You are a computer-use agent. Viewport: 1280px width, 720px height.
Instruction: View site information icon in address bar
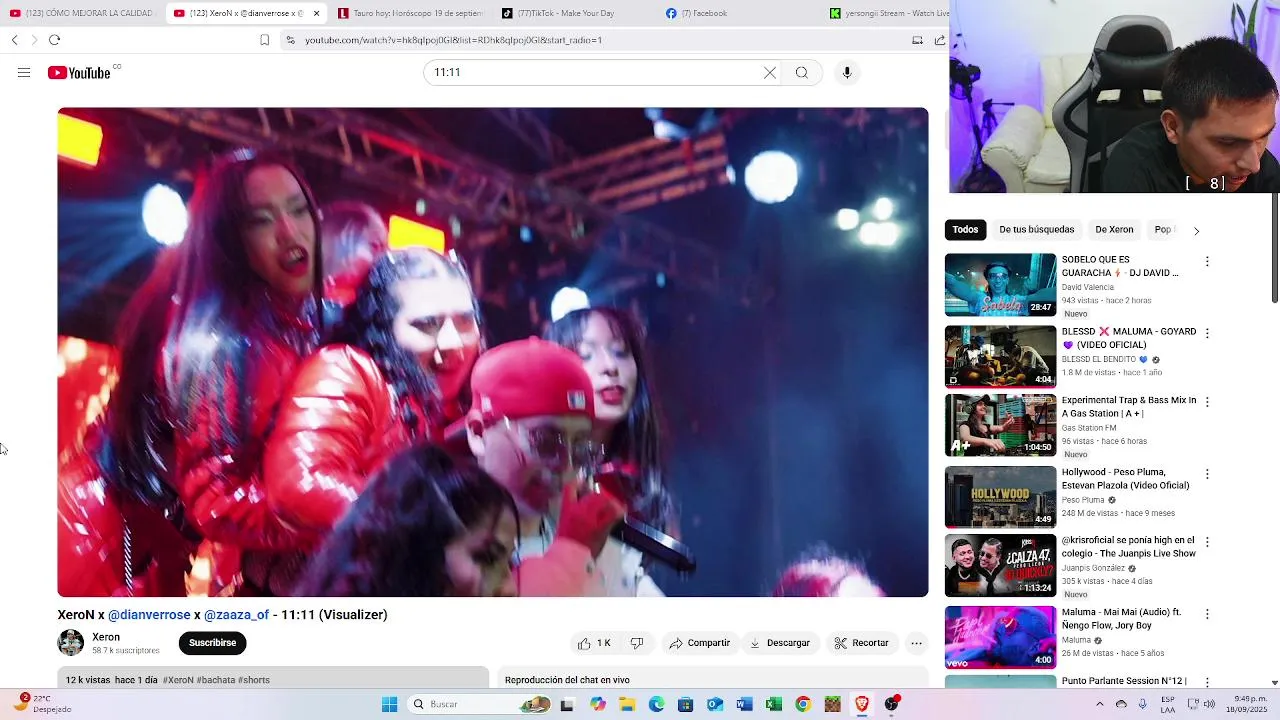290,40
